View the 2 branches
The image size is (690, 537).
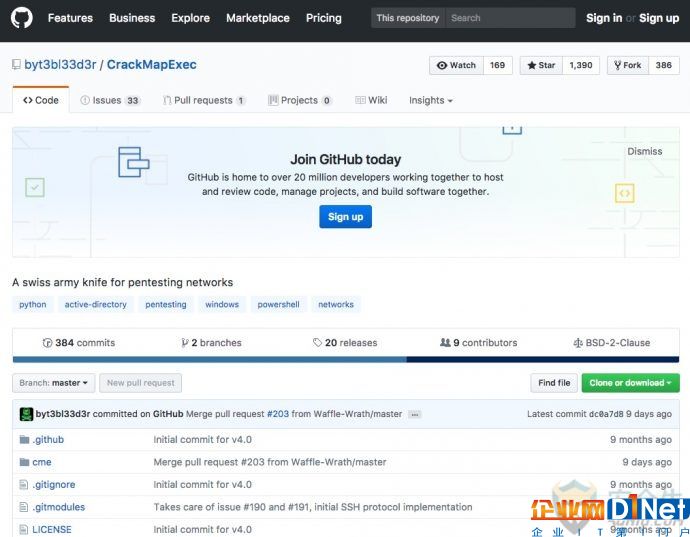point(211,342)
